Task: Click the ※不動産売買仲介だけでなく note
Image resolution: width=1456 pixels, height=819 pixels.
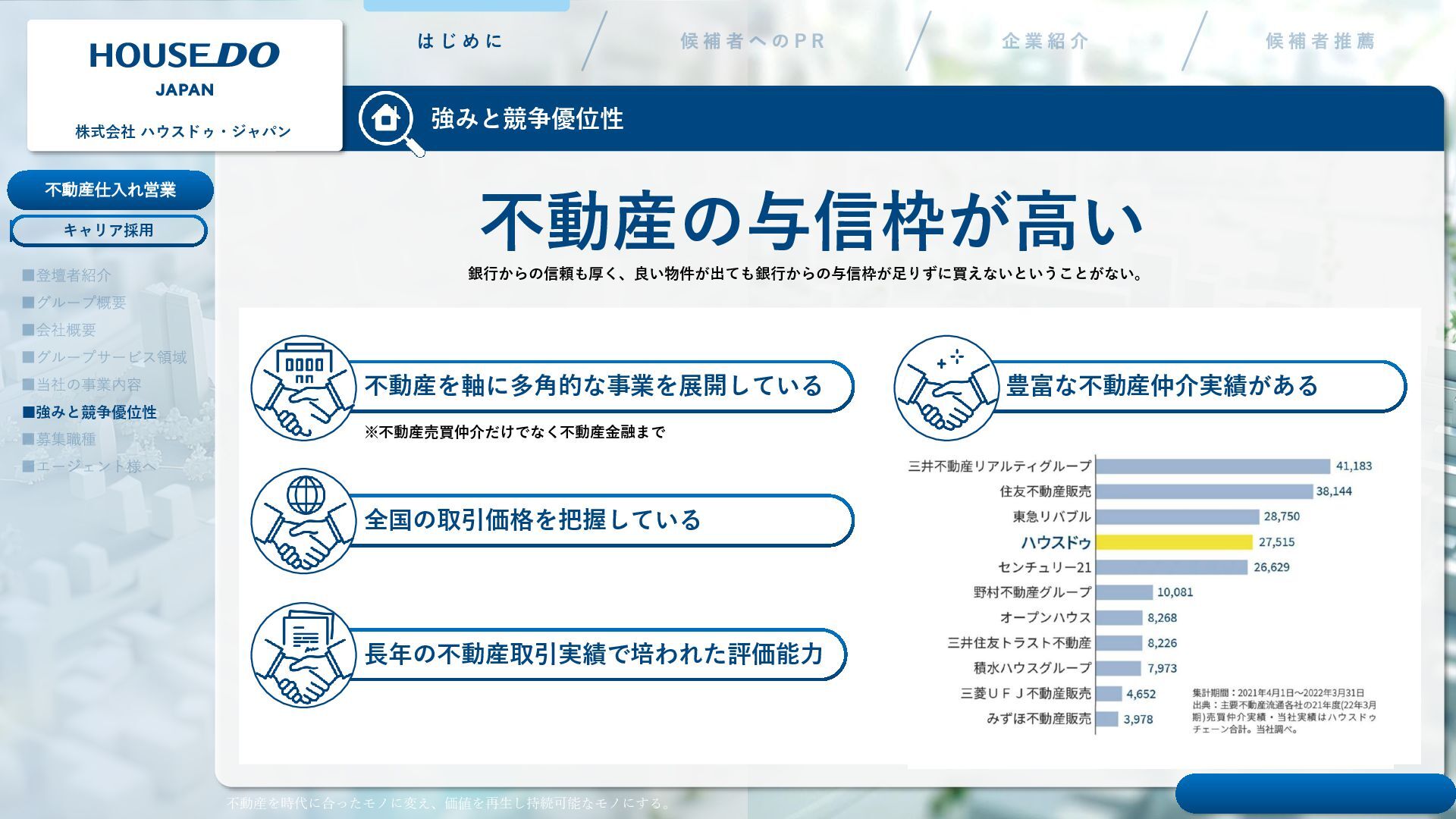Action: click(515, 432)
